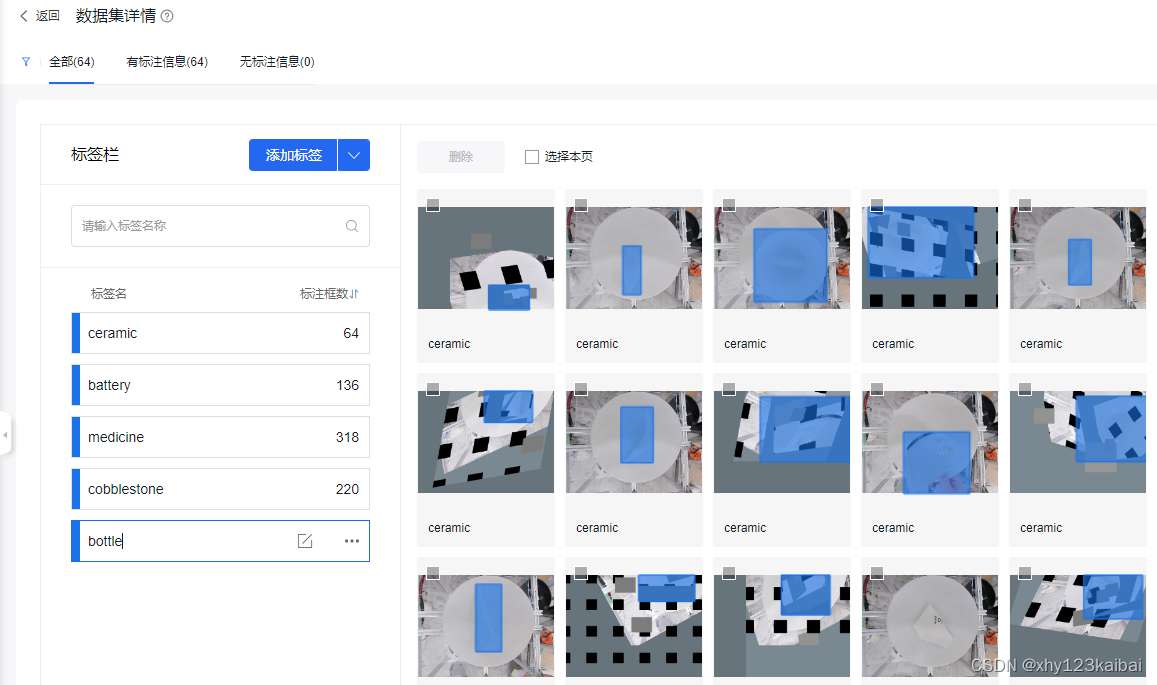This screenshot has height=685, width=1157.
Task: Open unannotated white disc thumbnail in row three
Action: tap(930, 625)
